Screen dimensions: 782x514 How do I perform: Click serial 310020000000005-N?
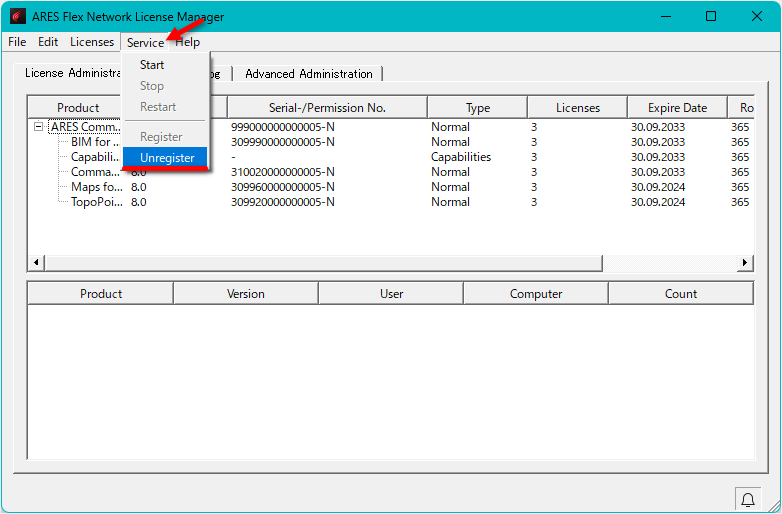coord(282,172)
